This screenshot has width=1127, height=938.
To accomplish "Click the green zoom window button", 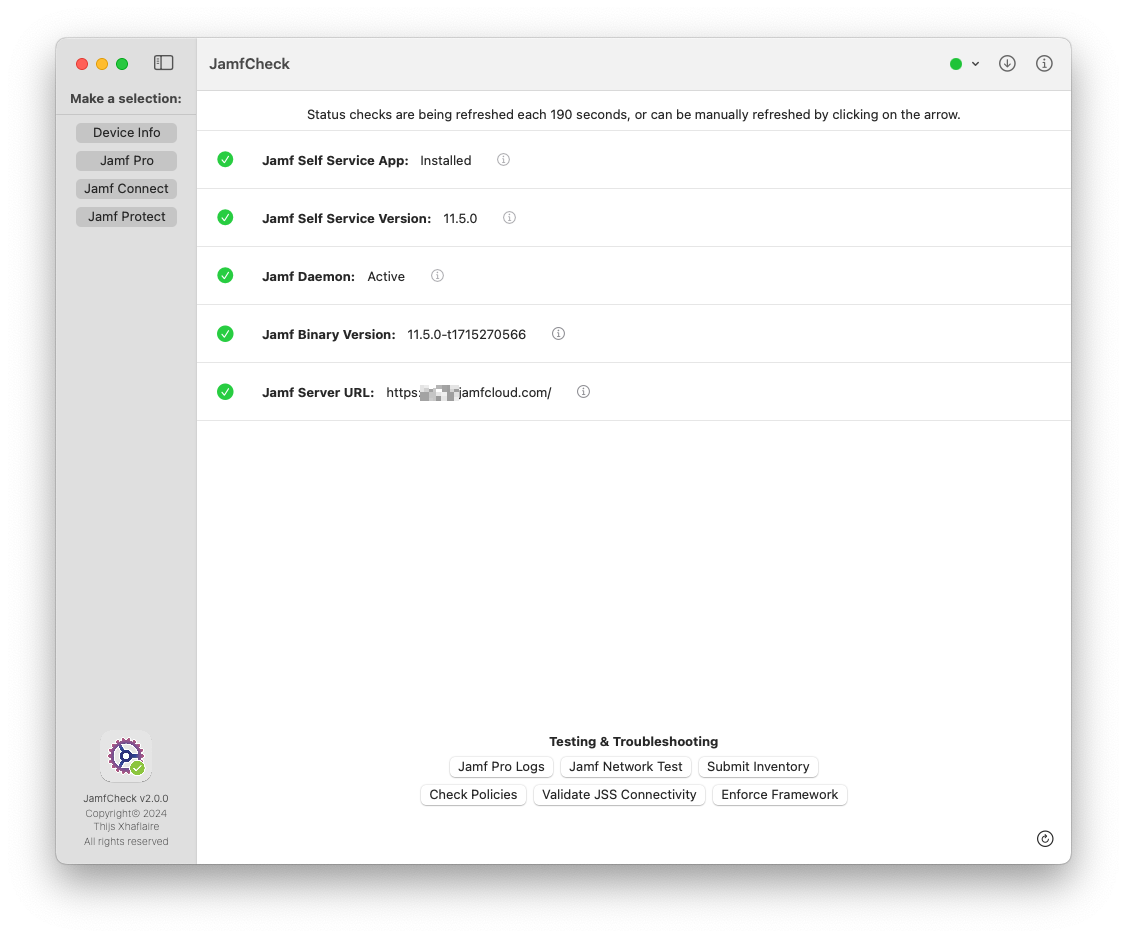I will tap(122, 64).
